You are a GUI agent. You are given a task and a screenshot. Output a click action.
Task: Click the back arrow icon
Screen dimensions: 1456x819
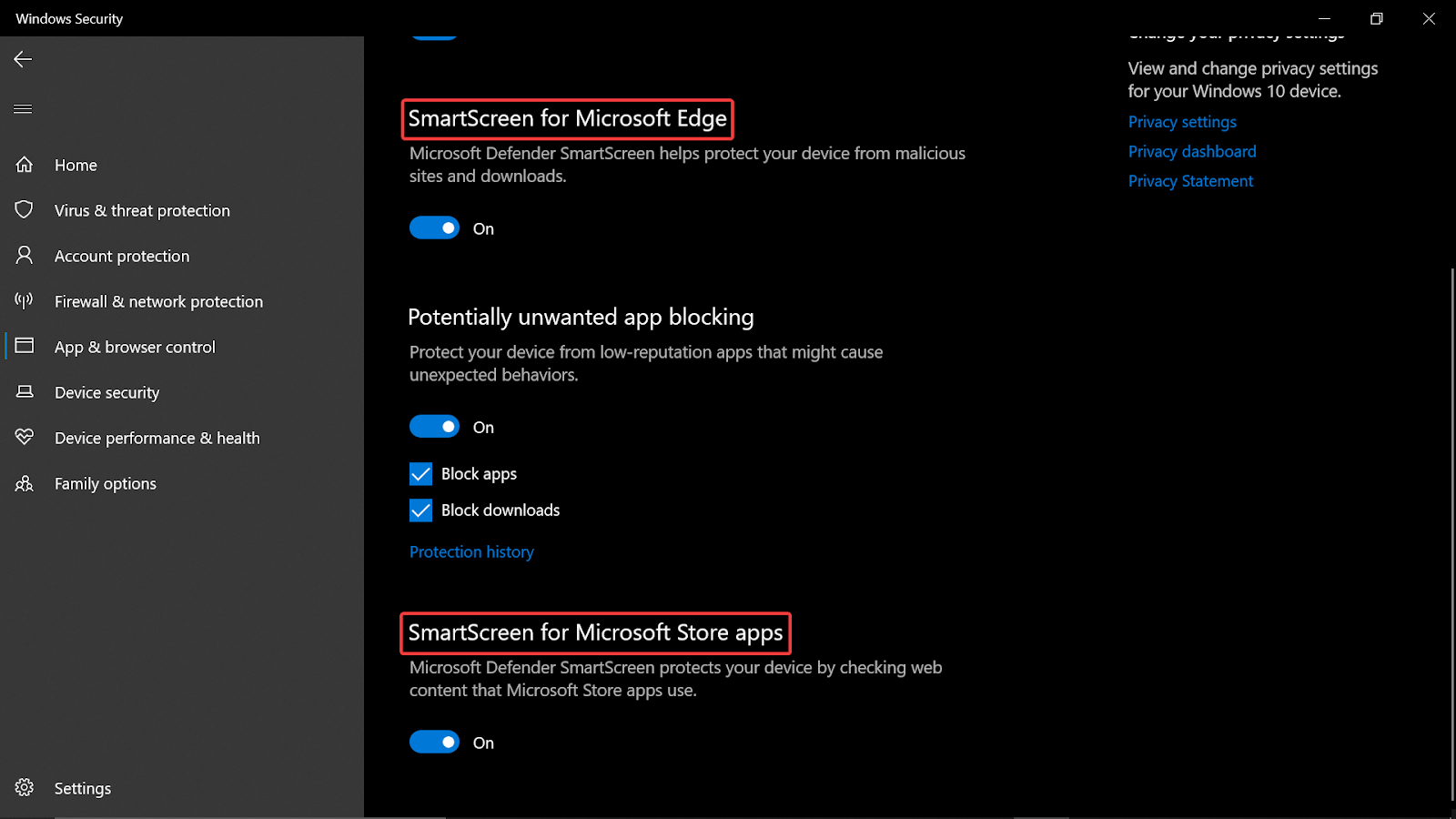click(x=23, y=59)
